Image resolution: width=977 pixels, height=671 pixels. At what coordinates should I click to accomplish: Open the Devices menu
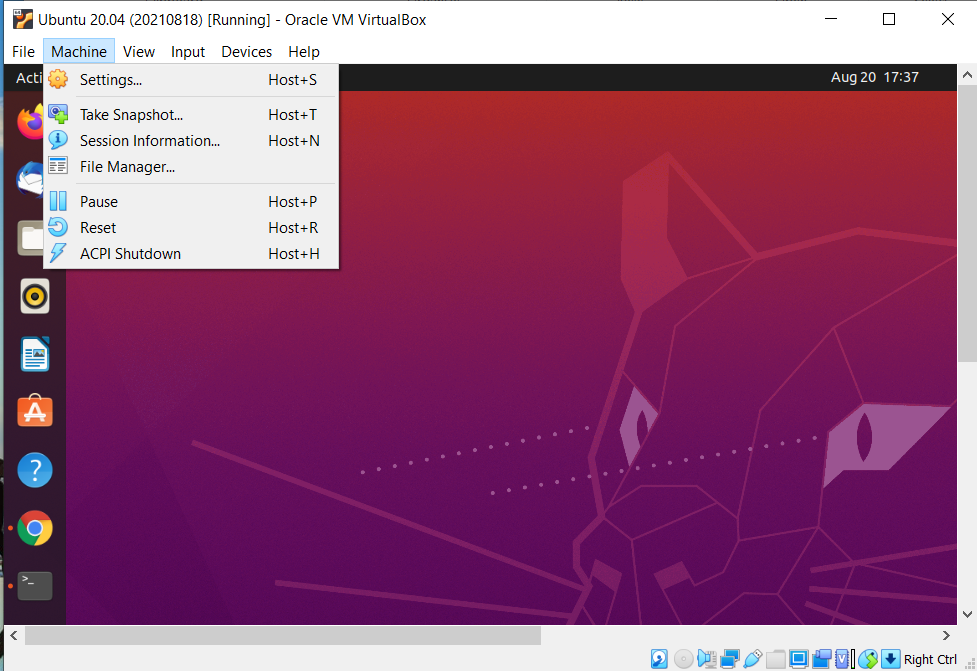click(x=247, y=52)
